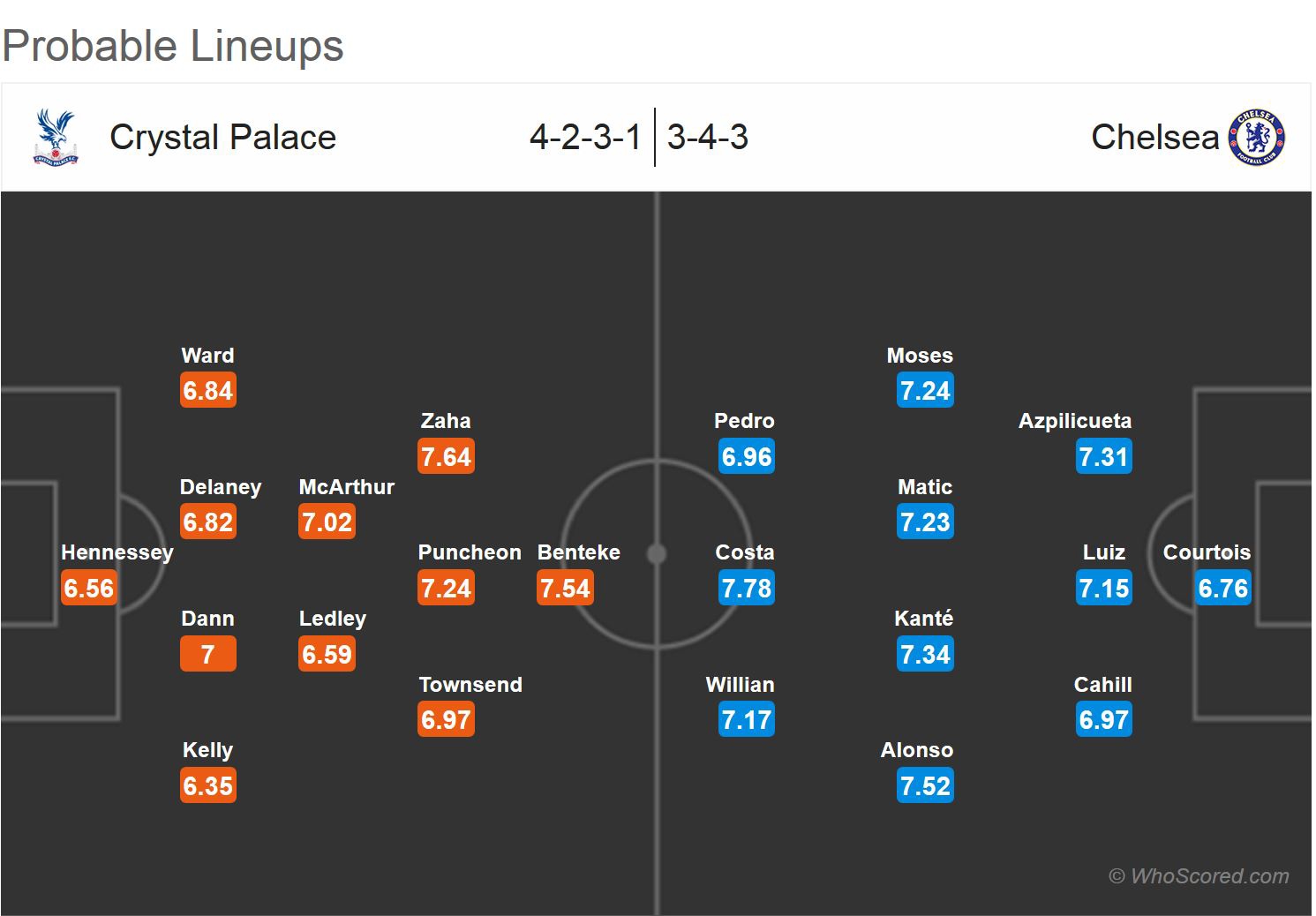Click the Chelsea club crest
Viewport: 1316px width, 916px height.
click(x=1257, y=138)
